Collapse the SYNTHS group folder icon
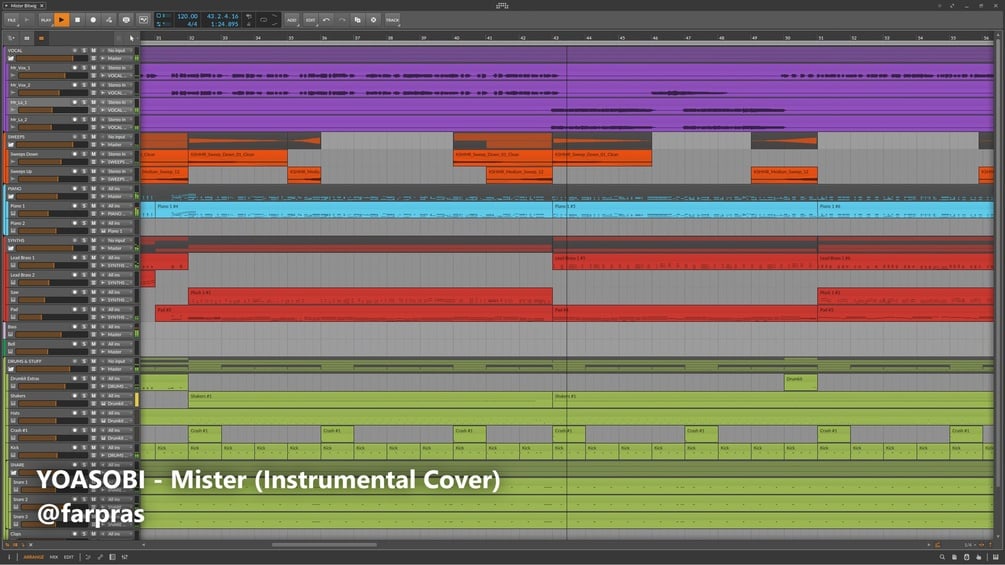This screenshot has width=1005, height=565. tap(11, 249)
